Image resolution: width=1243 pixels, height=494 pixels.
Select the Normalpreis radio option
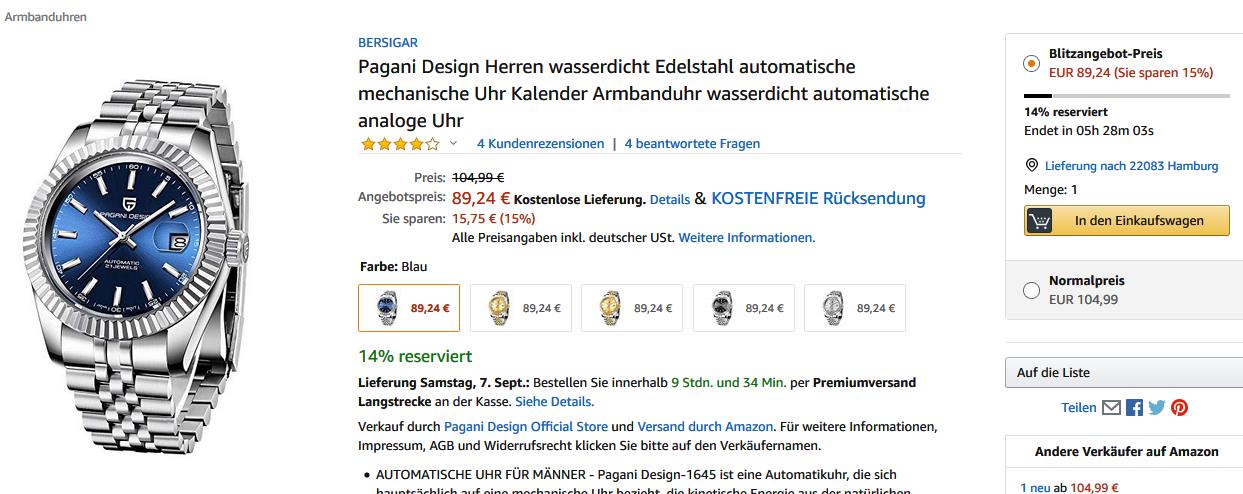click(1032, 290)
